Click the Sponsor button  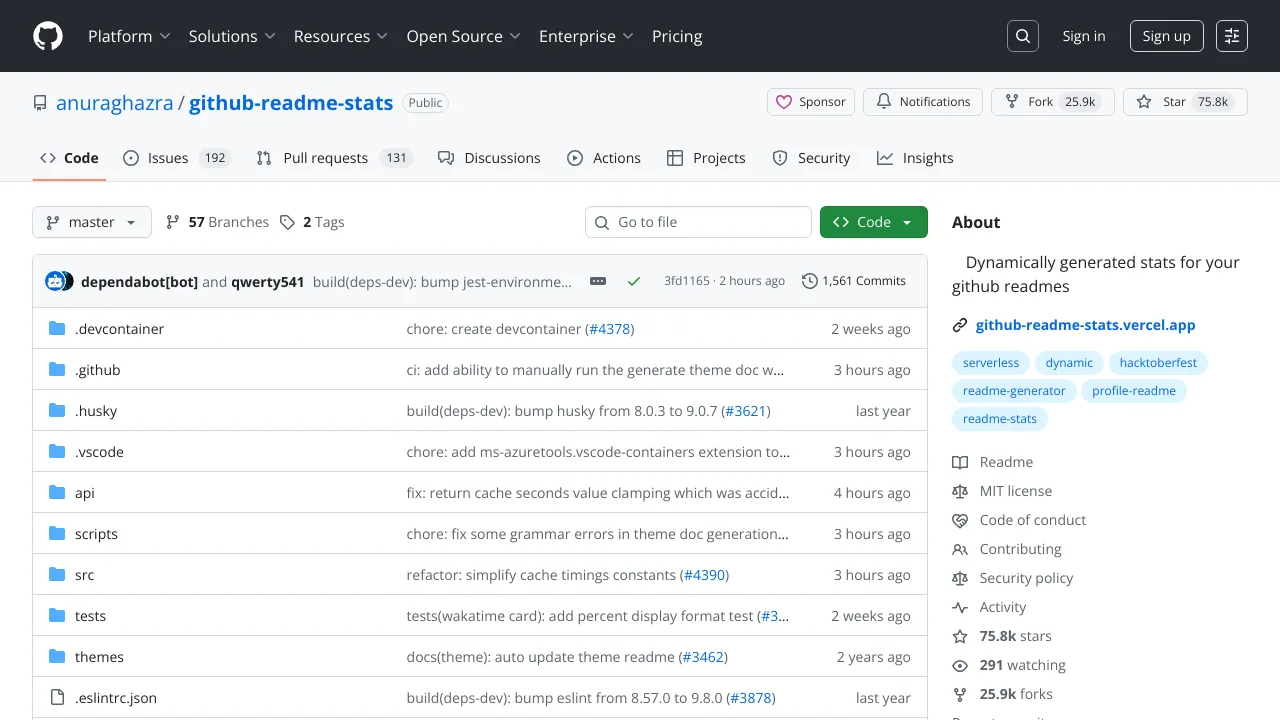pyautogui.click(x=811, y=102)
